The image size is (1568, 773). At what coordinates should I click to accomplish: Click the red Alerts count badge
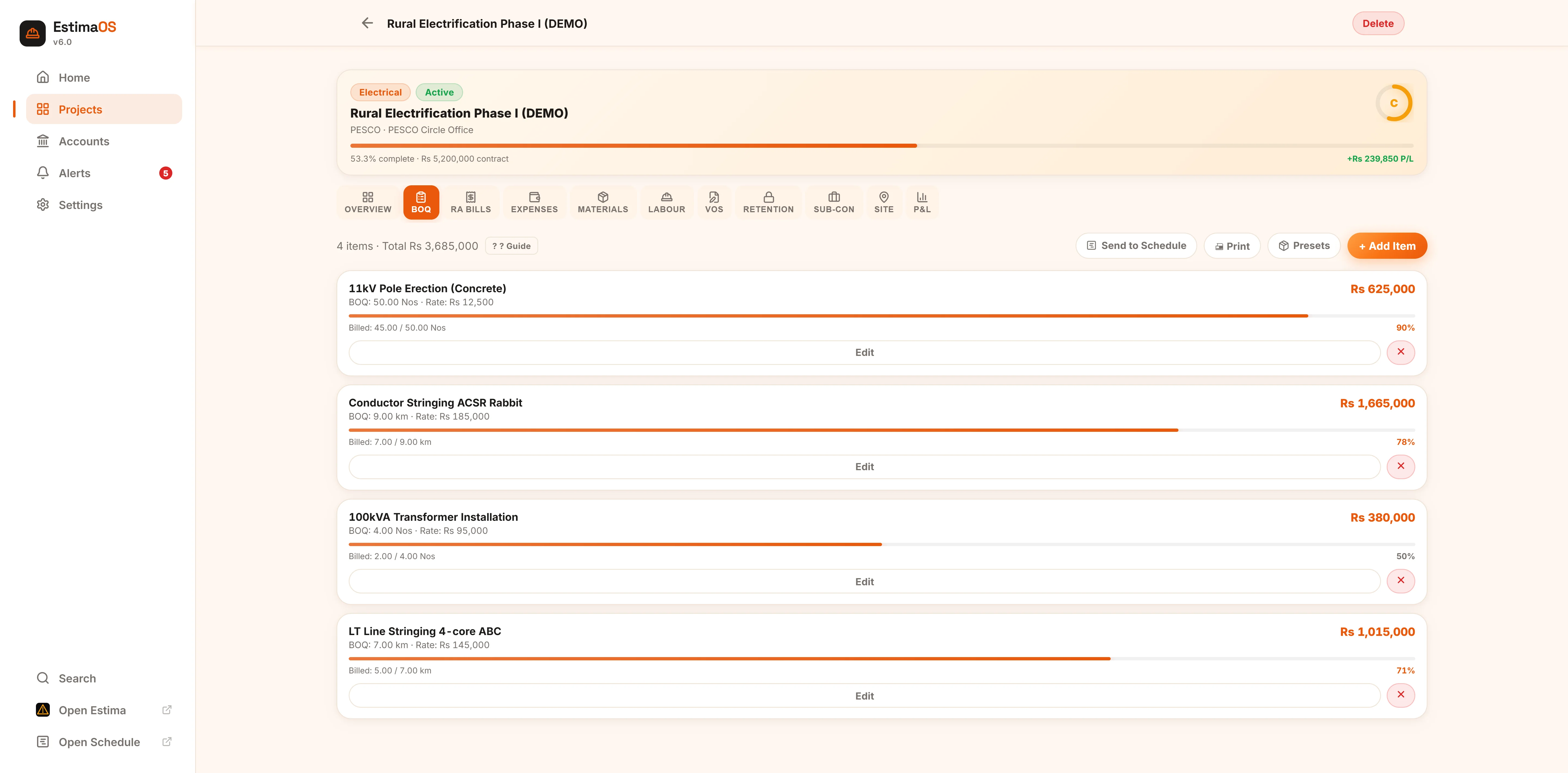(x=166, y=173)
